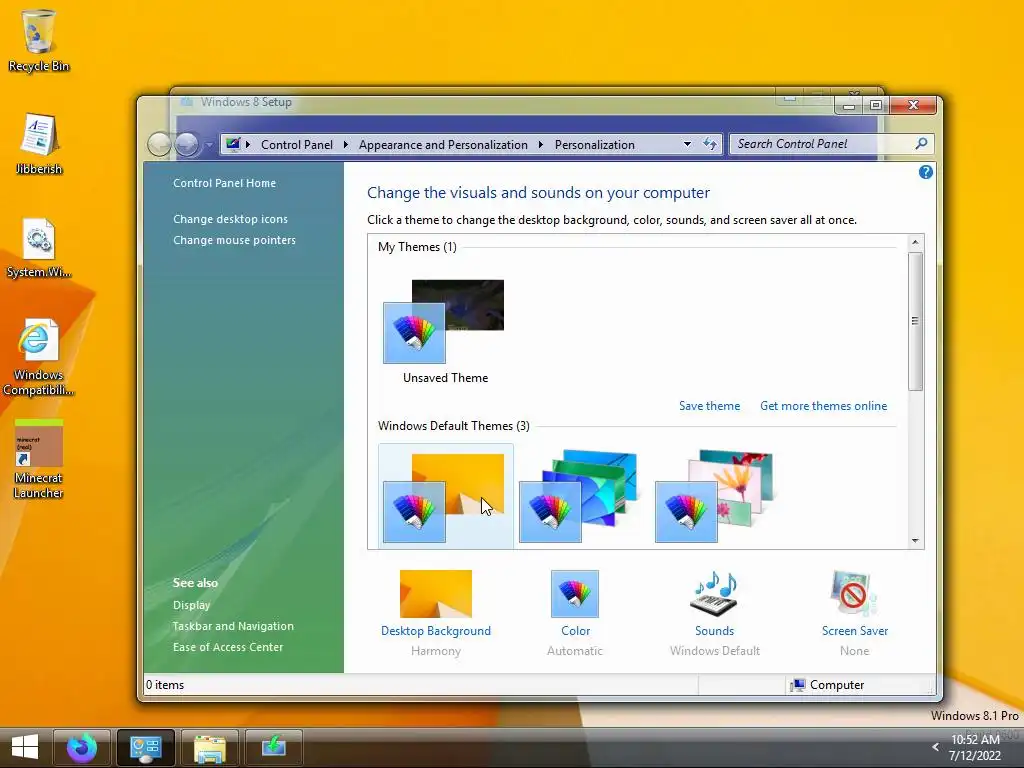Viewport: 1024px width, 768px height.
Task: Select the flowers default theme
Action: [x=714, y=496]
